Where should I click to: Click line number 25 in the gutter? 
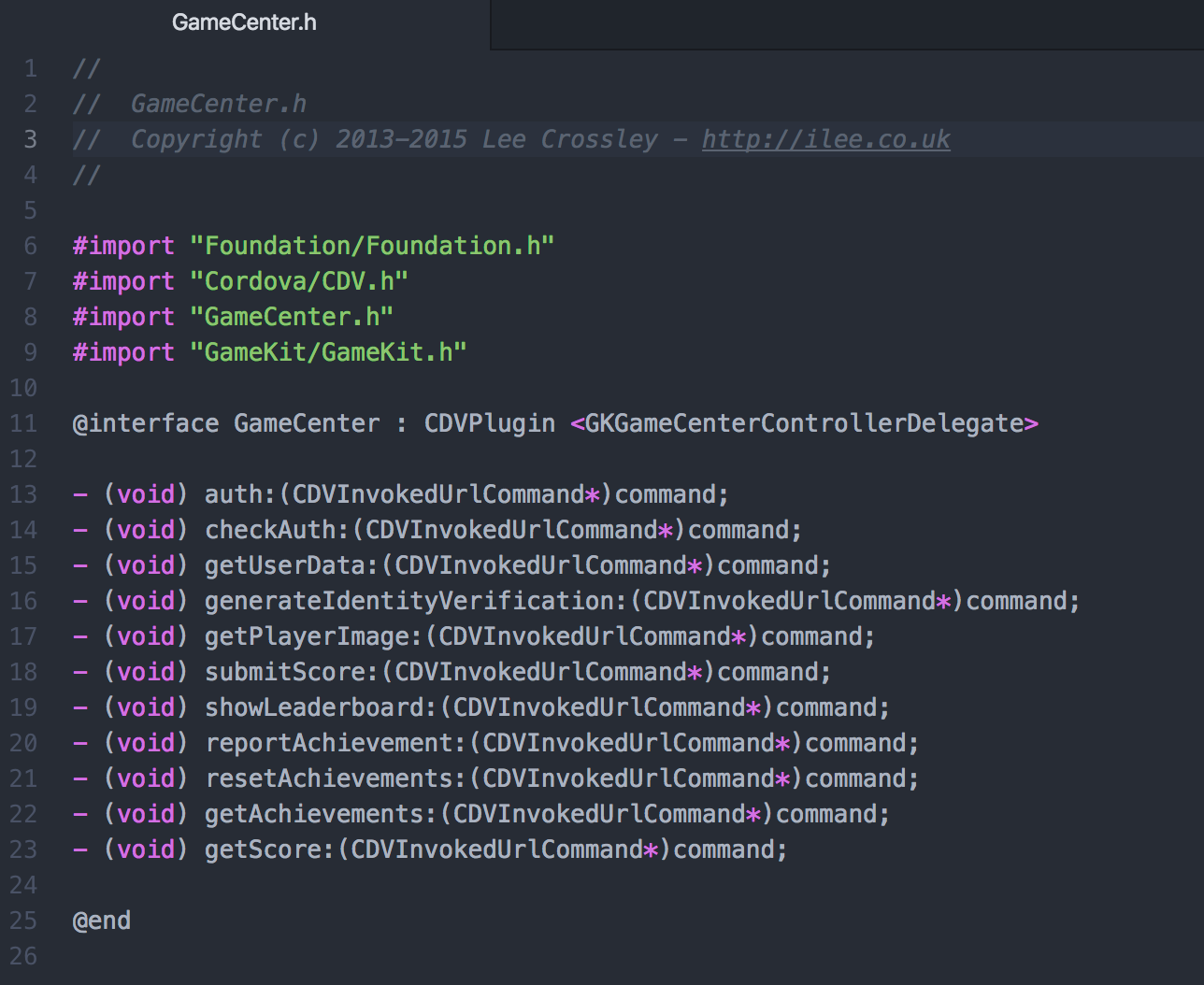(x=23, y=921)
